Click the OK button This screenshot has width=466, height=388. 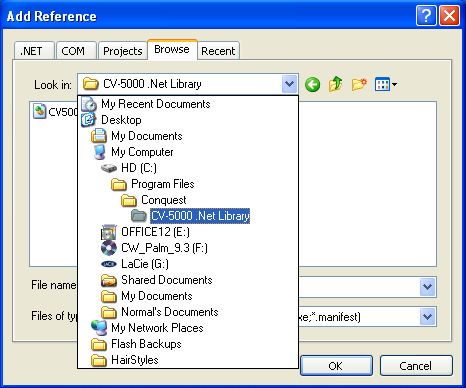click(x=336, y=366)
